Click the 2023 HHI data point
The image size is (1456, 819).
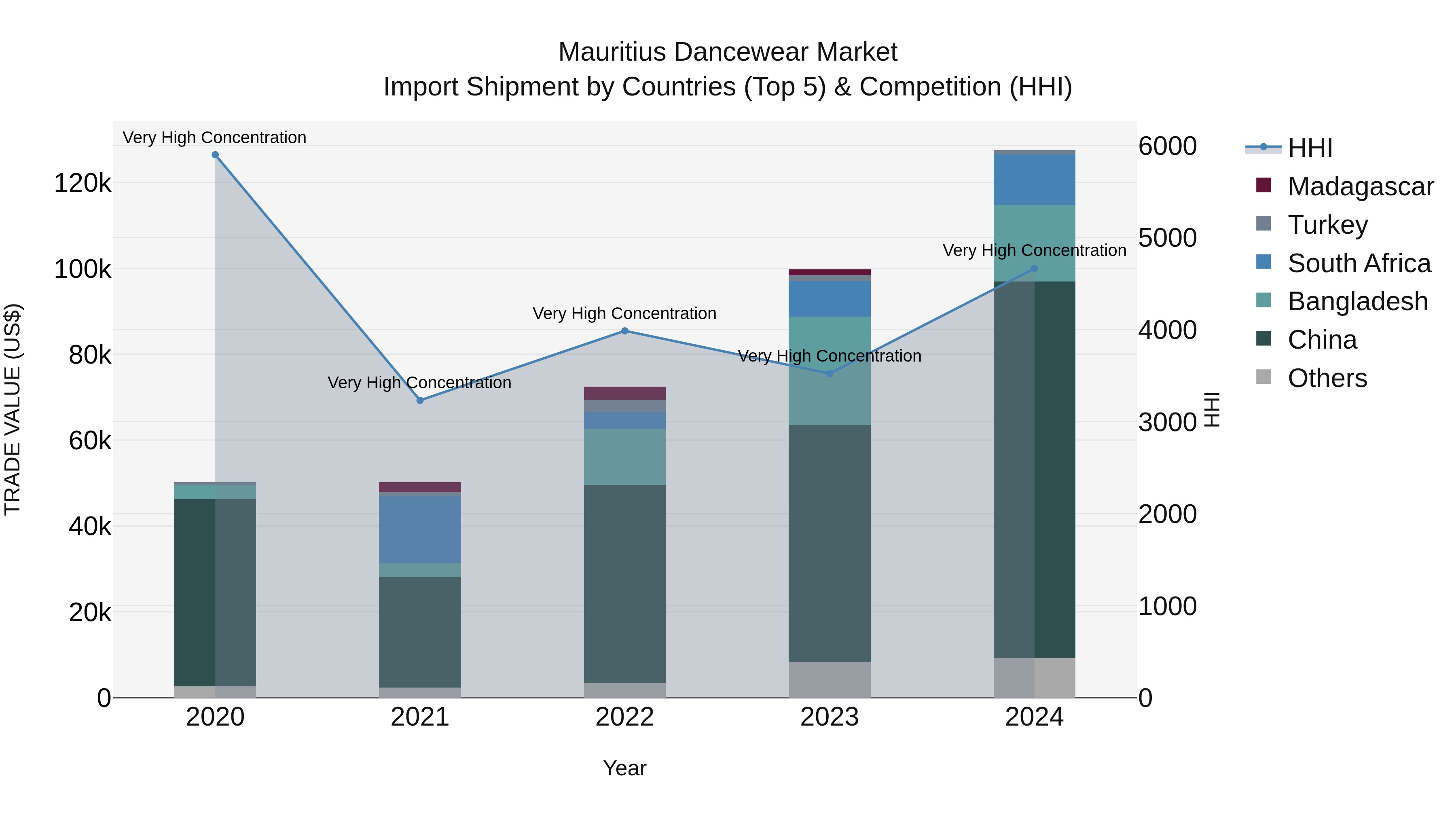pos(830,374)
